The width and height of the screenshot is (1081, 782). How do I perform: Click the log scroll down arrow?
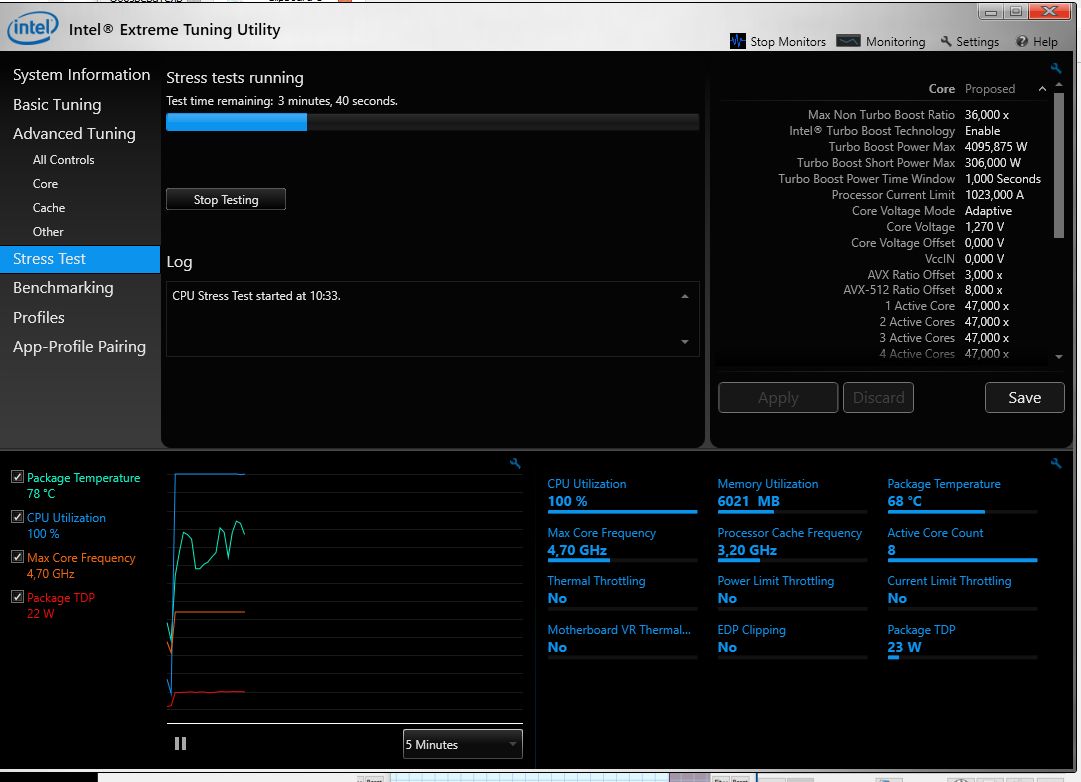click(x=685, y=341)
